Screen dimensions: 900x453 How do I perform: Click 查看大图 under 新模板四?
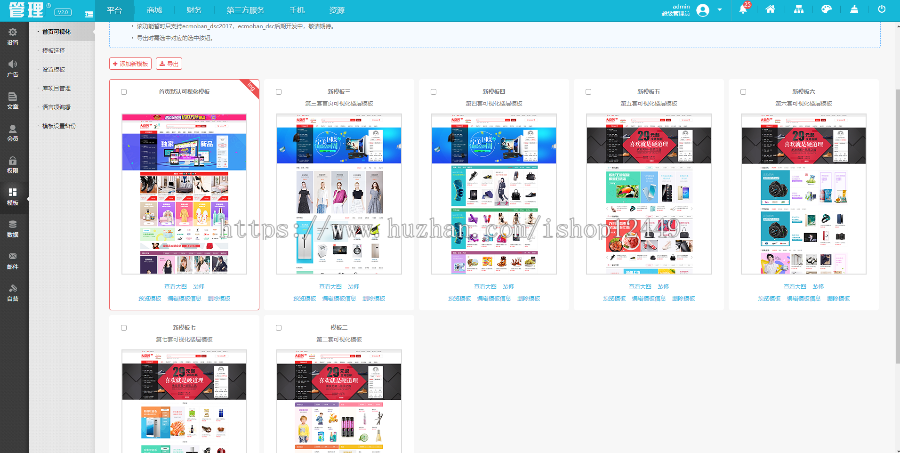(x=485, y=286)
